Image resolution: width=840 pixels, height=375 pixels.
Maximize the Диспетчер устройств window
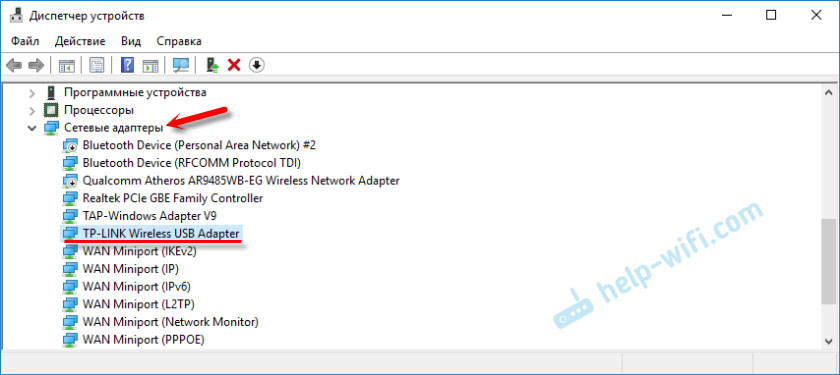point(771,16)
